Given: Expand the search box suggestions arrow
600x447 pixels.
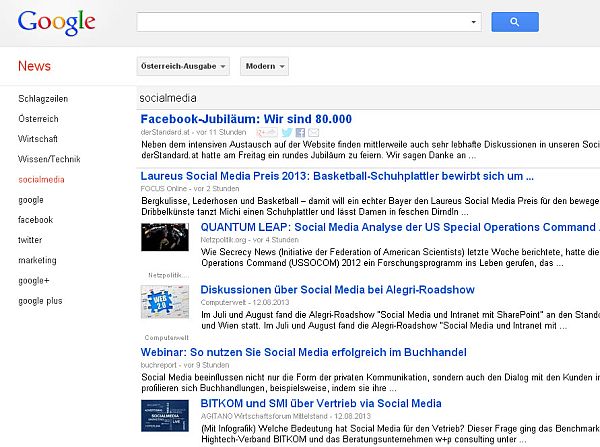Looking at the screenshot, I should click(473, 22).
